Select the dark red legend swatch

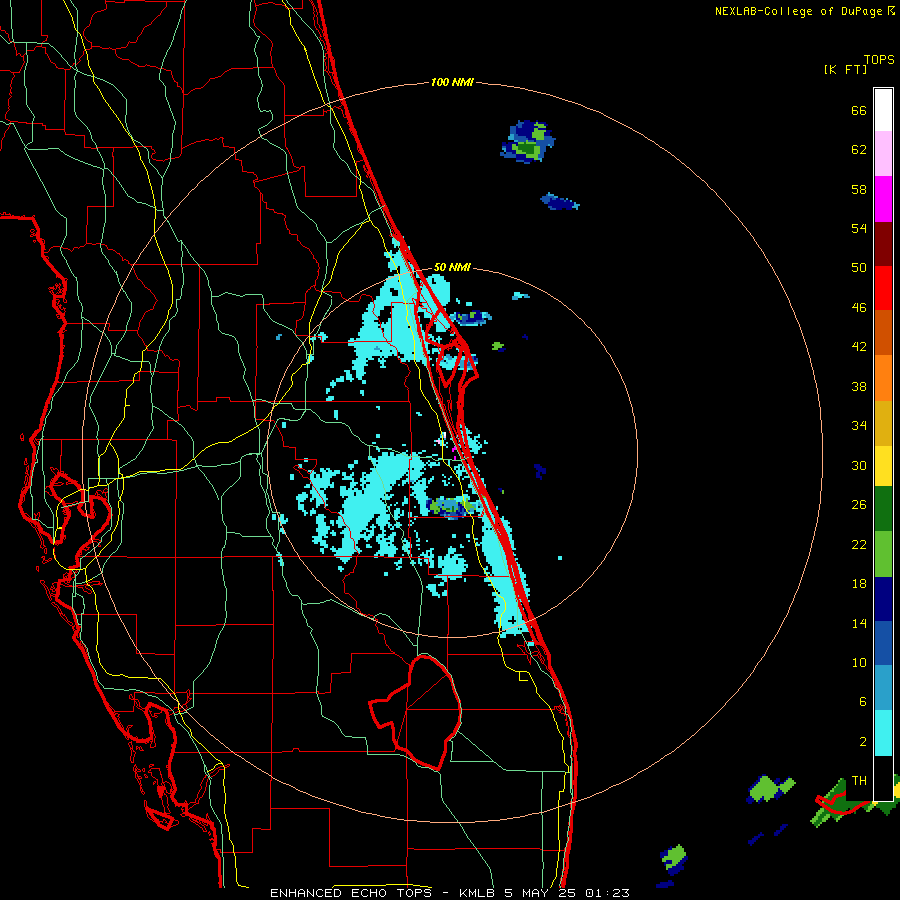883,243
